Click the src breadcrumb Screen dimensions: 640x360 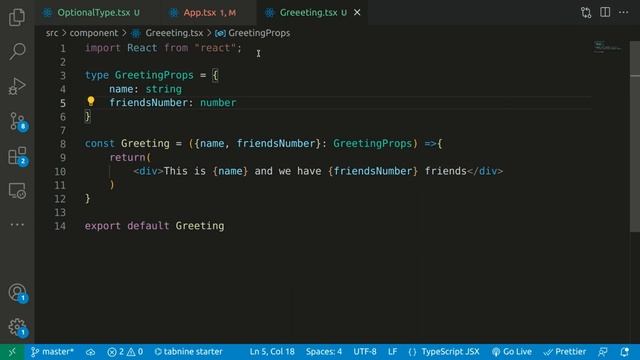click(x=52, y=33)
